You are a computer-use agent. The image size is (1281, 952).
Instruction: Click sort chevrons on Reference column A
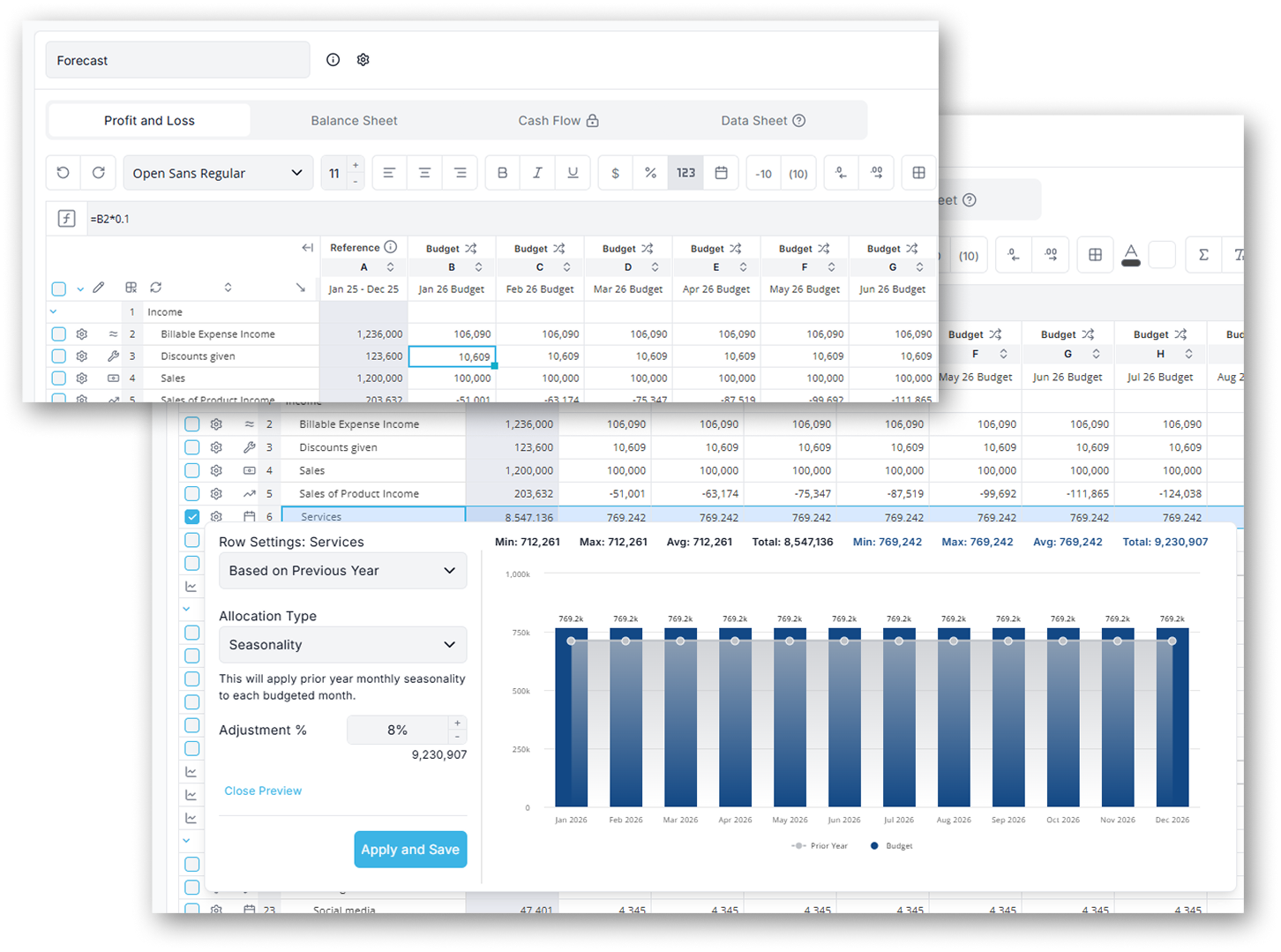[x=390, y=267]
